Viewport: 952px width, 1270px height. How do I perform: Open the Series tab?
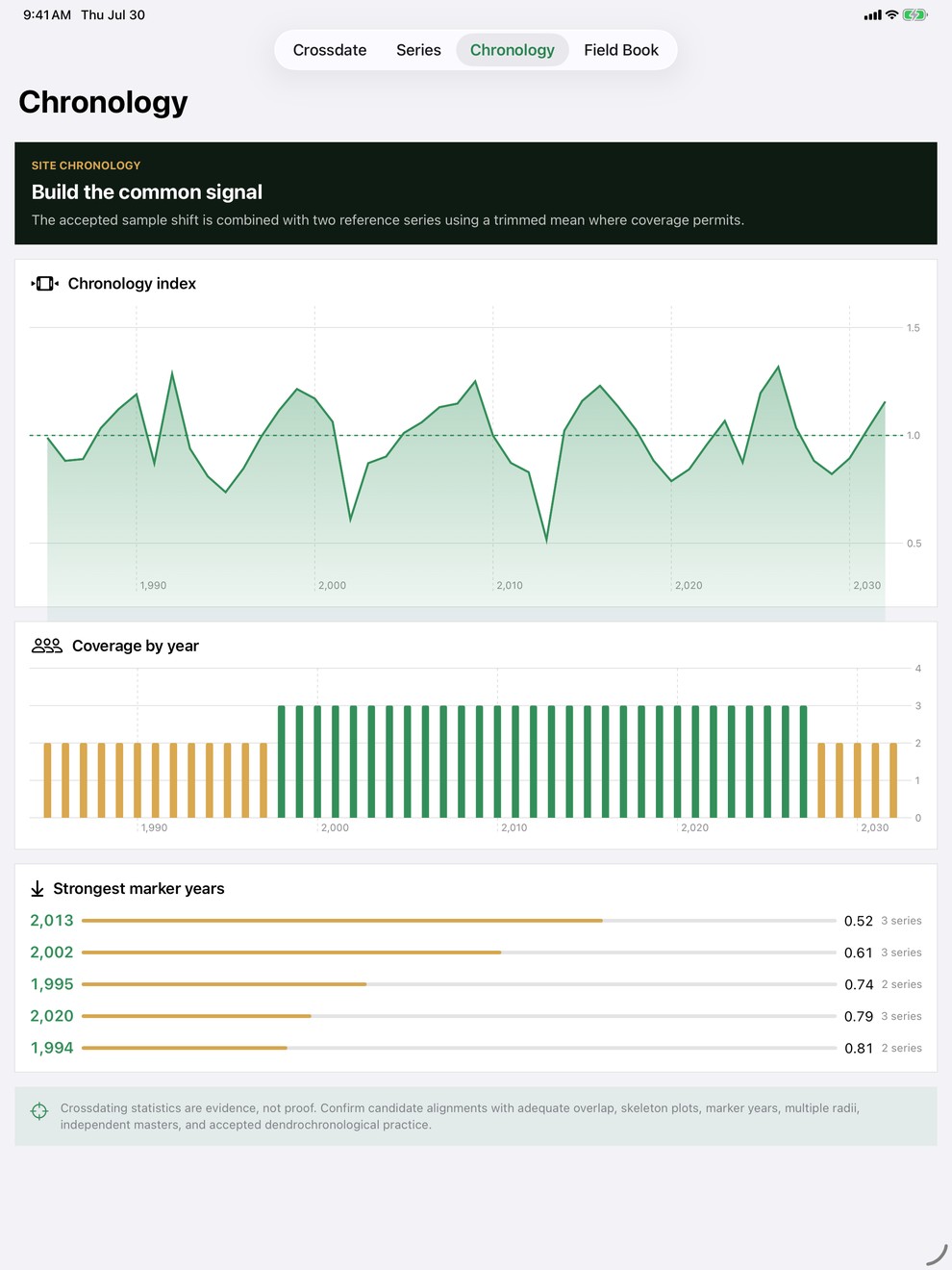click(418, 50)
